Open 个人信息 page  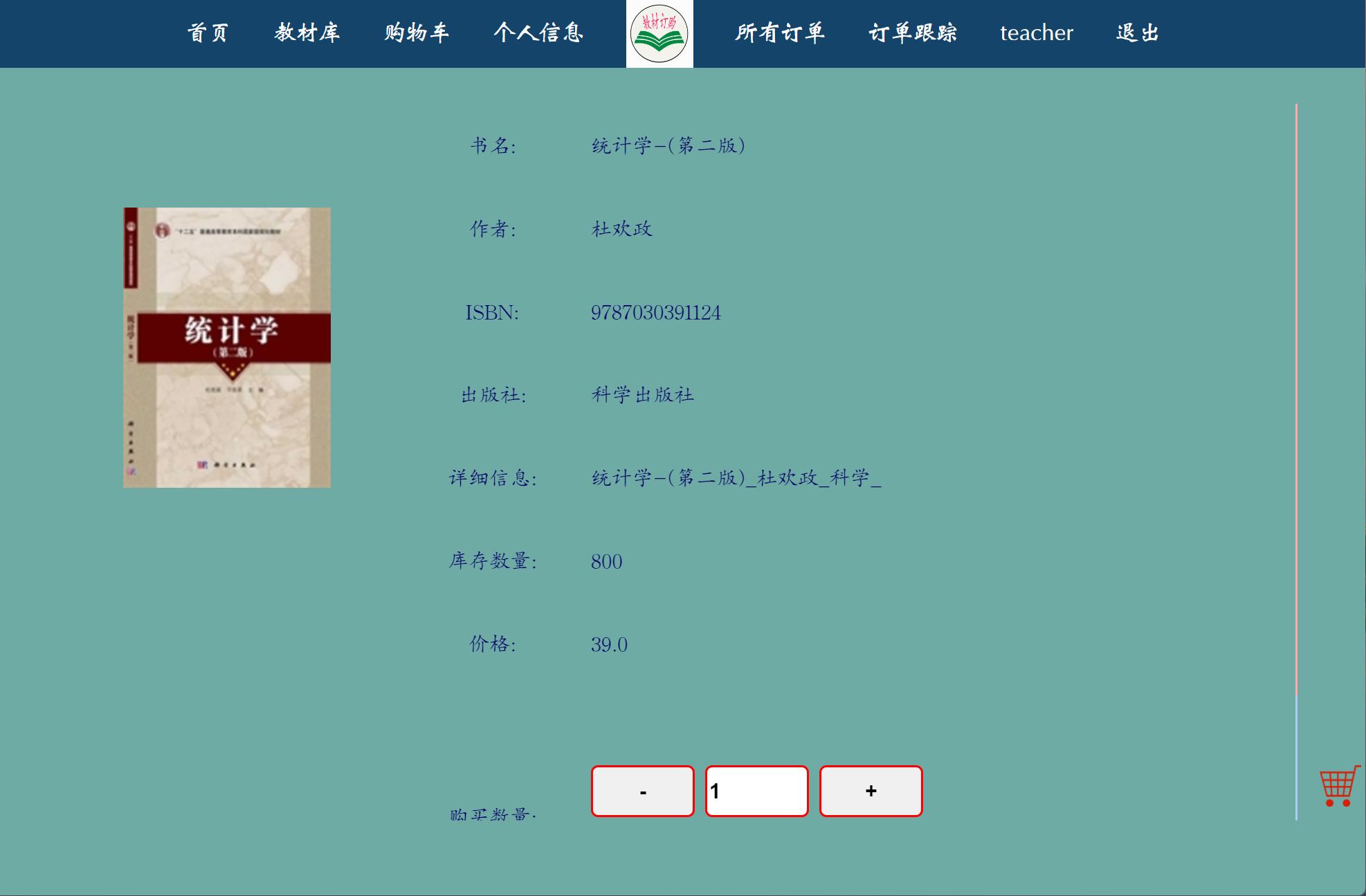pyautogui.click(x=539, y=33)
